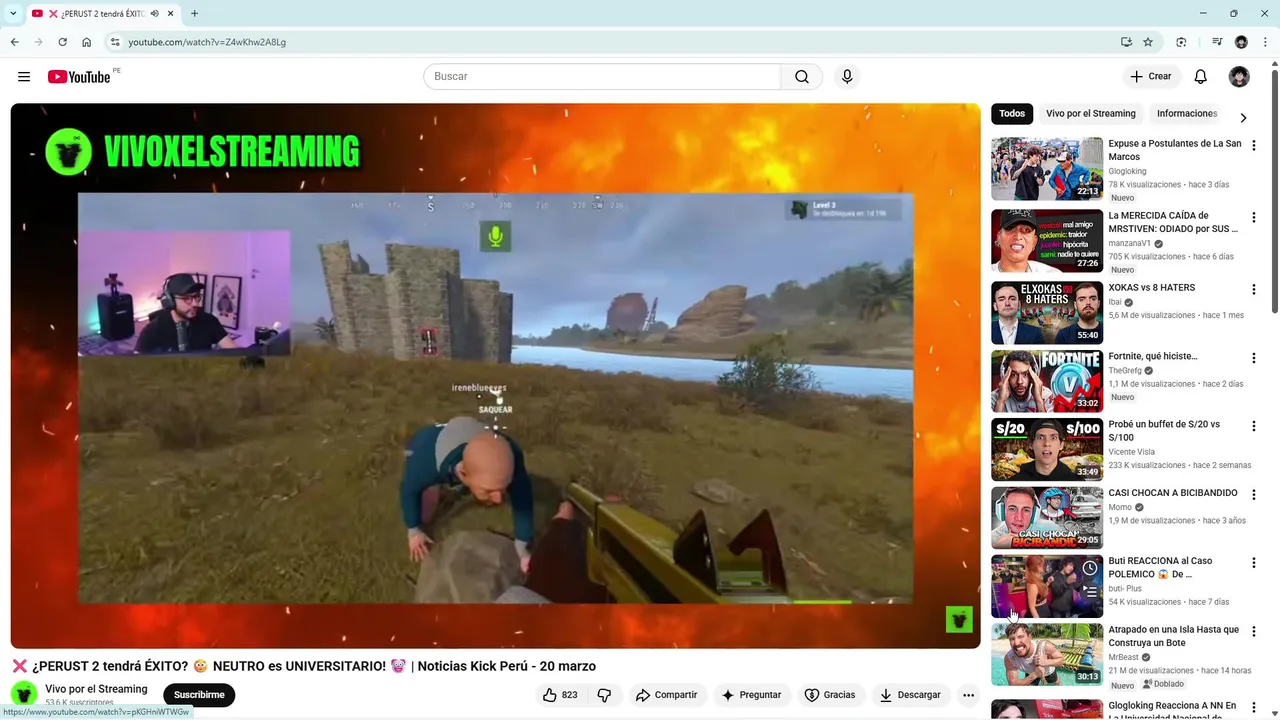Open the Probé un buffet thumbnail
Screen dimensions: 1280x720
(x=1047, y=450)
